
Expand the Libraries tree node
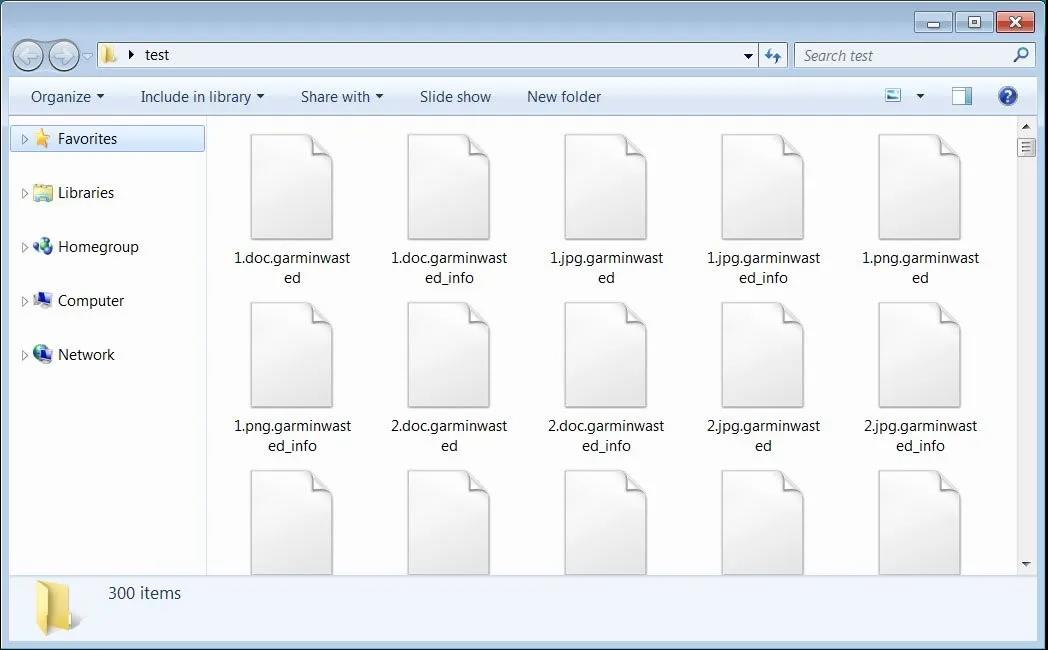click(24, 193)
